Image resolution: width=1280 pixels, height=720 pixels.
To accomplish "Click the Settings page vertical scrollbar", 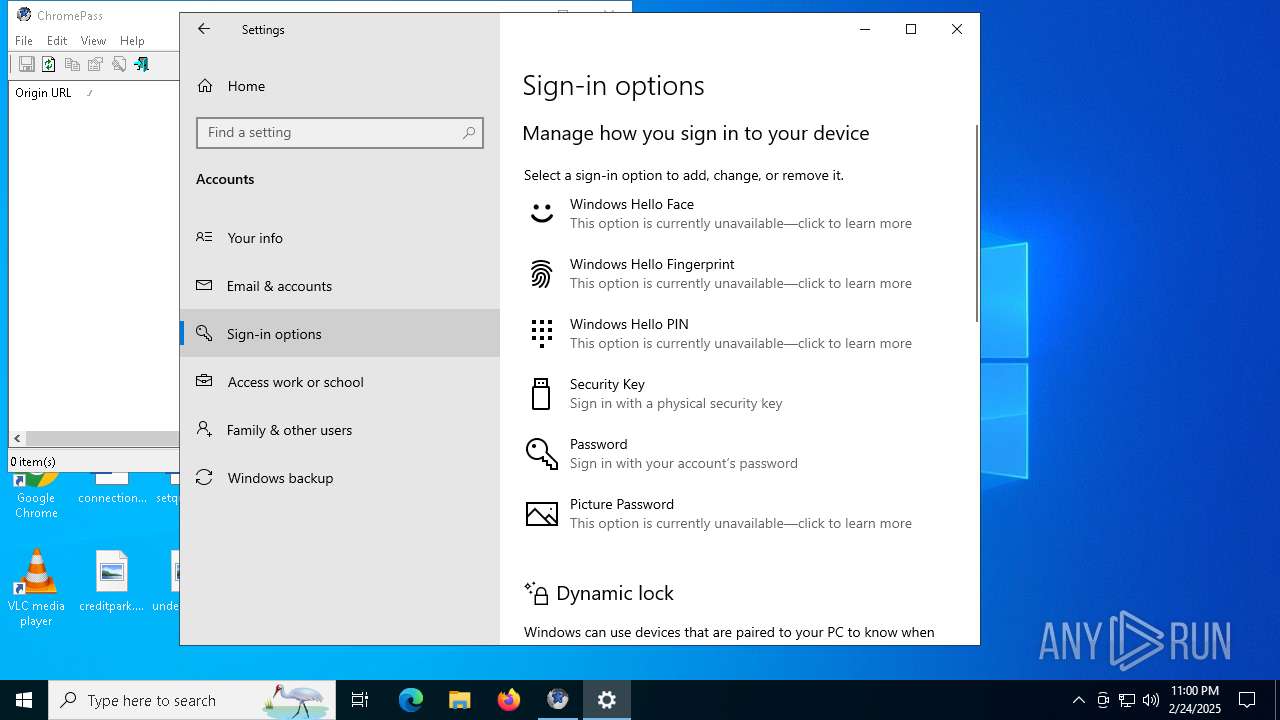I will (x=977, y=223).
